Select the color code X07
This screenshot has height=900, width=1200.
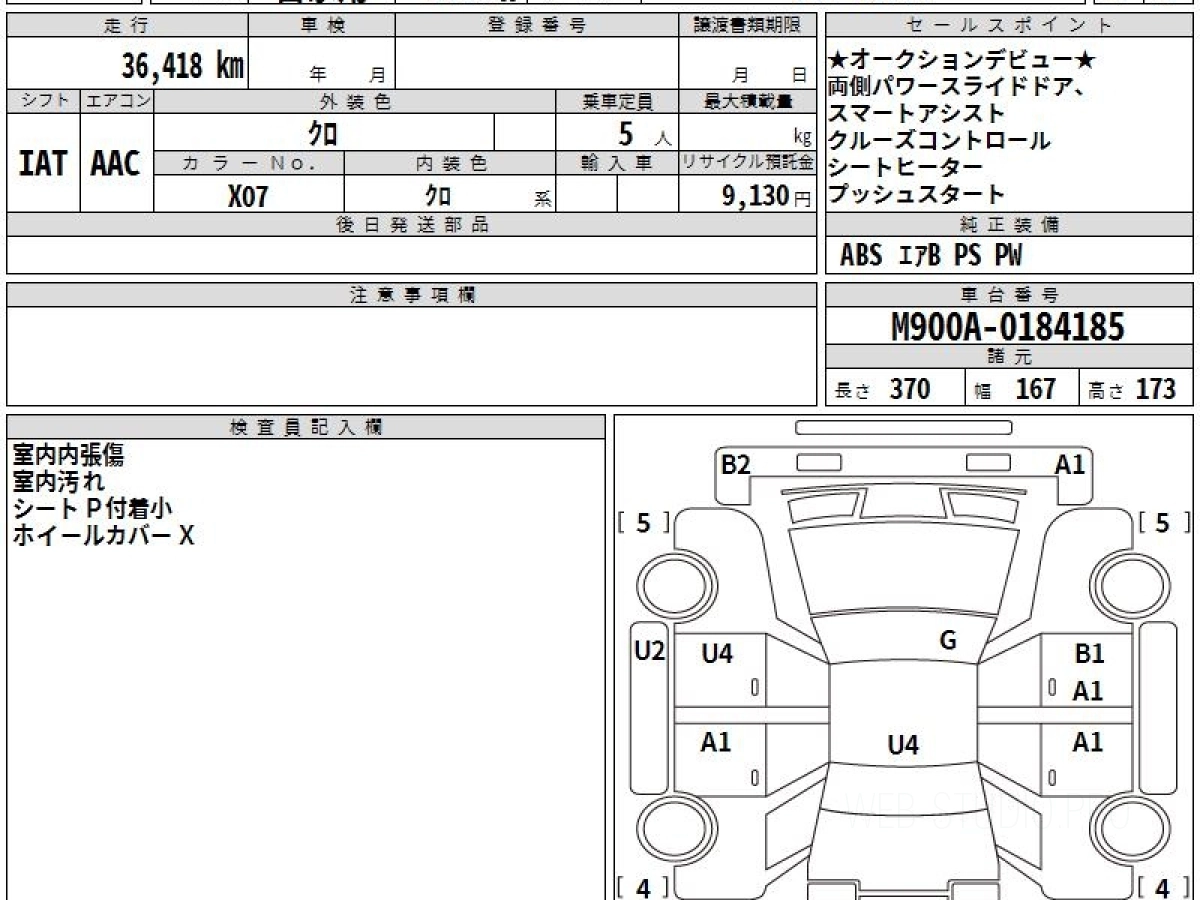tap(248, 195)
